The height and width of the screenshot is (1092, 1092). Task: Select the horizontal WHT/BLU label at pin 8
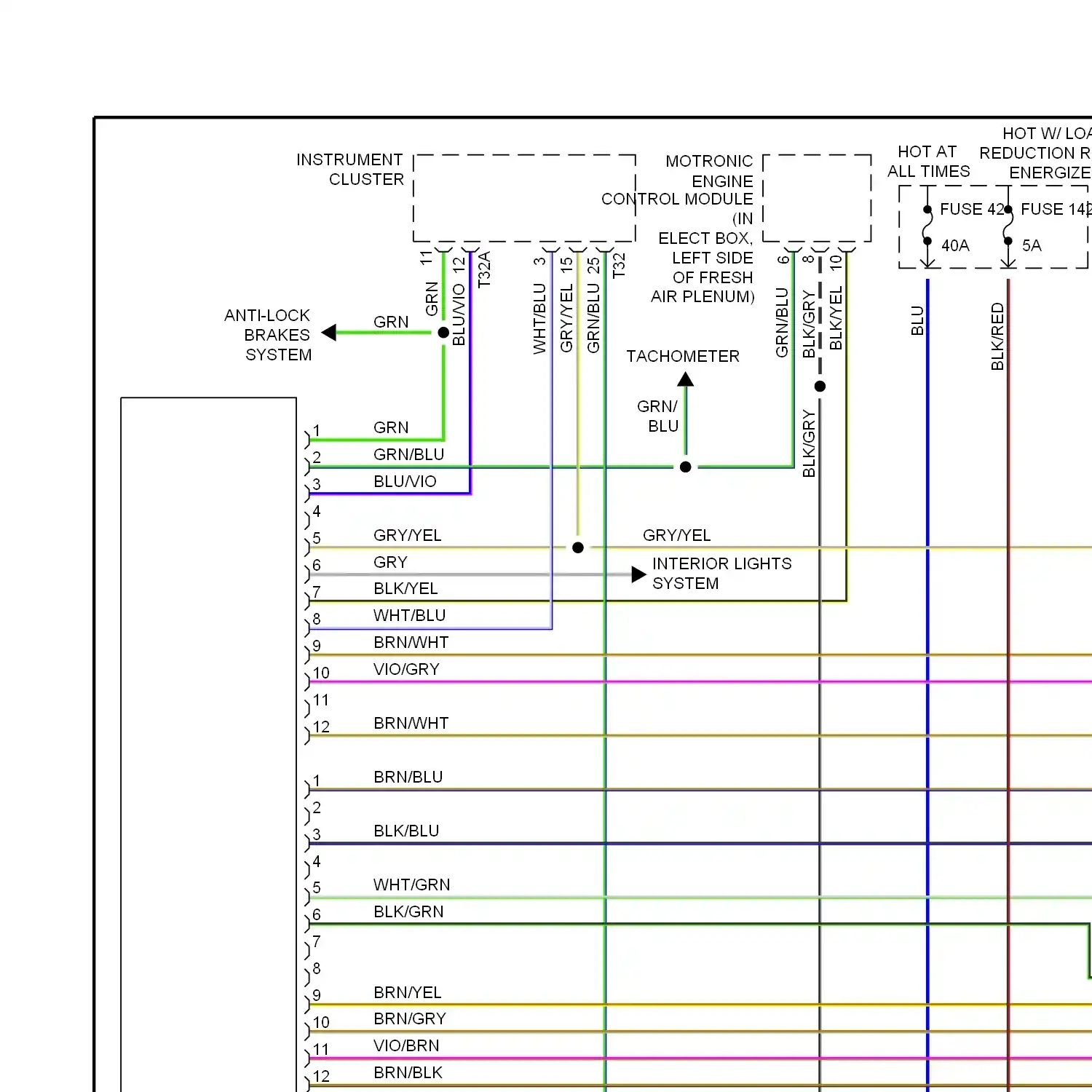[x=409, y=615]
